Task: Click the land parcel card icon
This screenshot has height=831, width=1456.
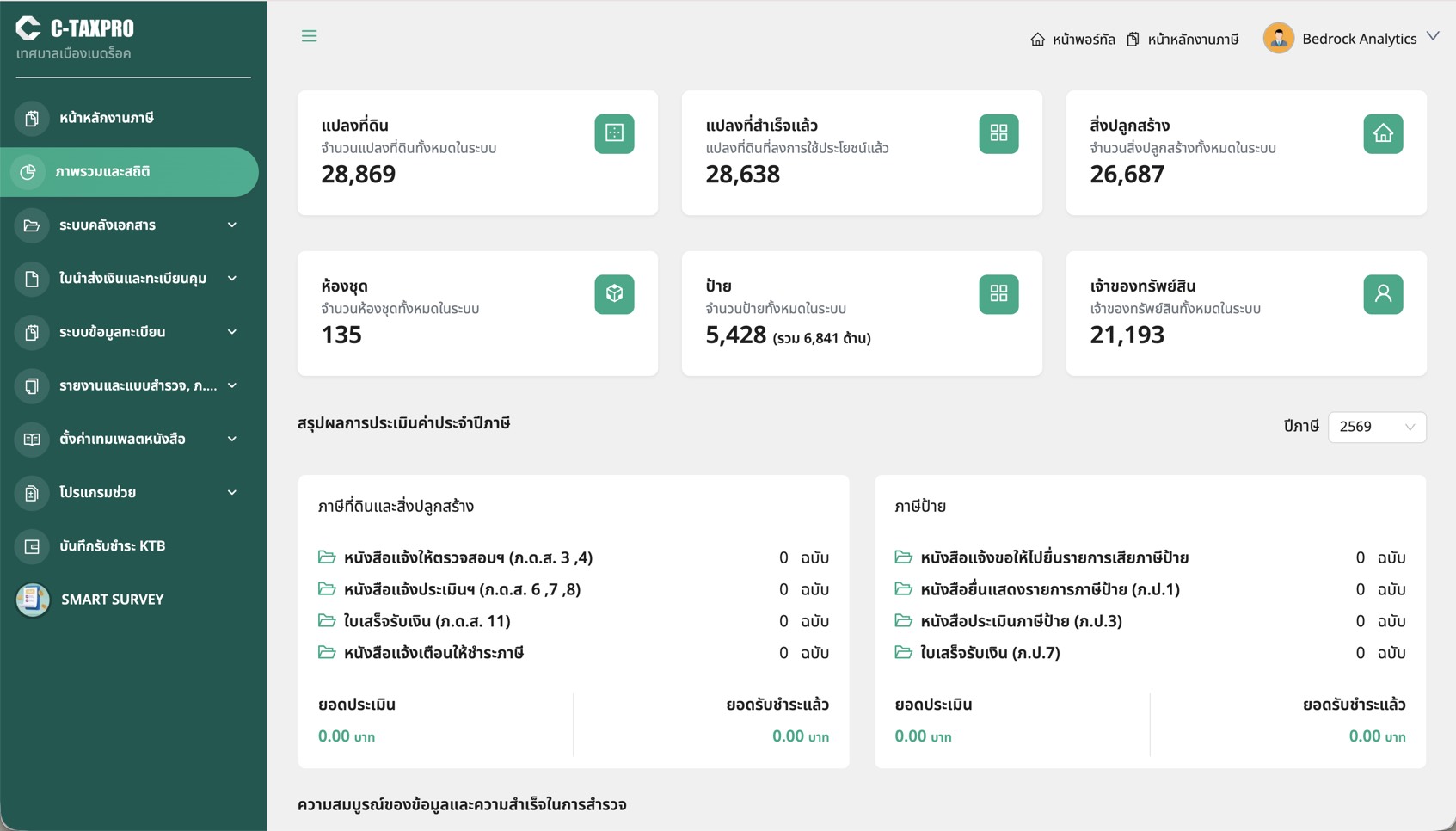Action: point(614,133)
